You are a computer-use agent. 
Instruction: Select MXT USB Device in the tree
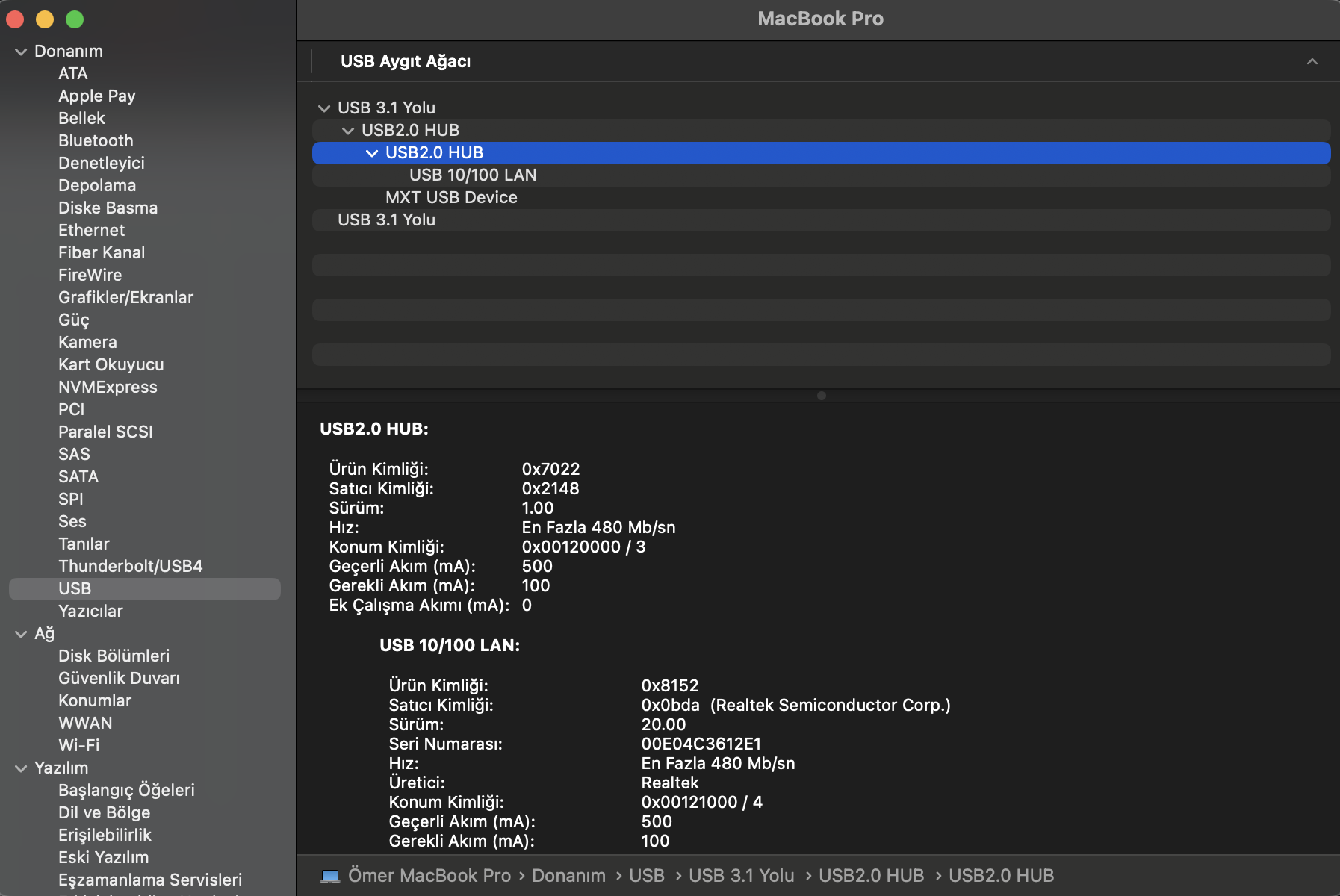coord(450,198)
